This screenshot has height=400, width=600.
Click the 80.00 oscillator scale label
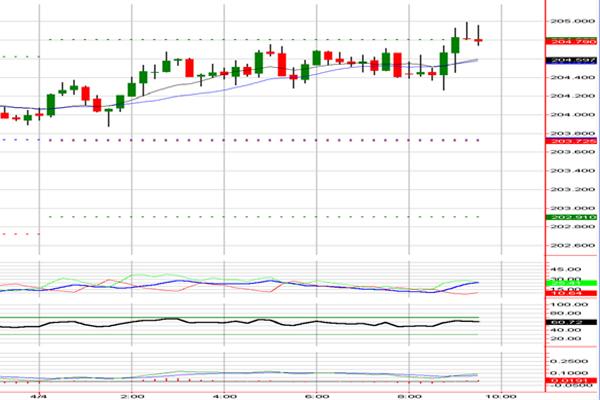[x=565, y=313]
